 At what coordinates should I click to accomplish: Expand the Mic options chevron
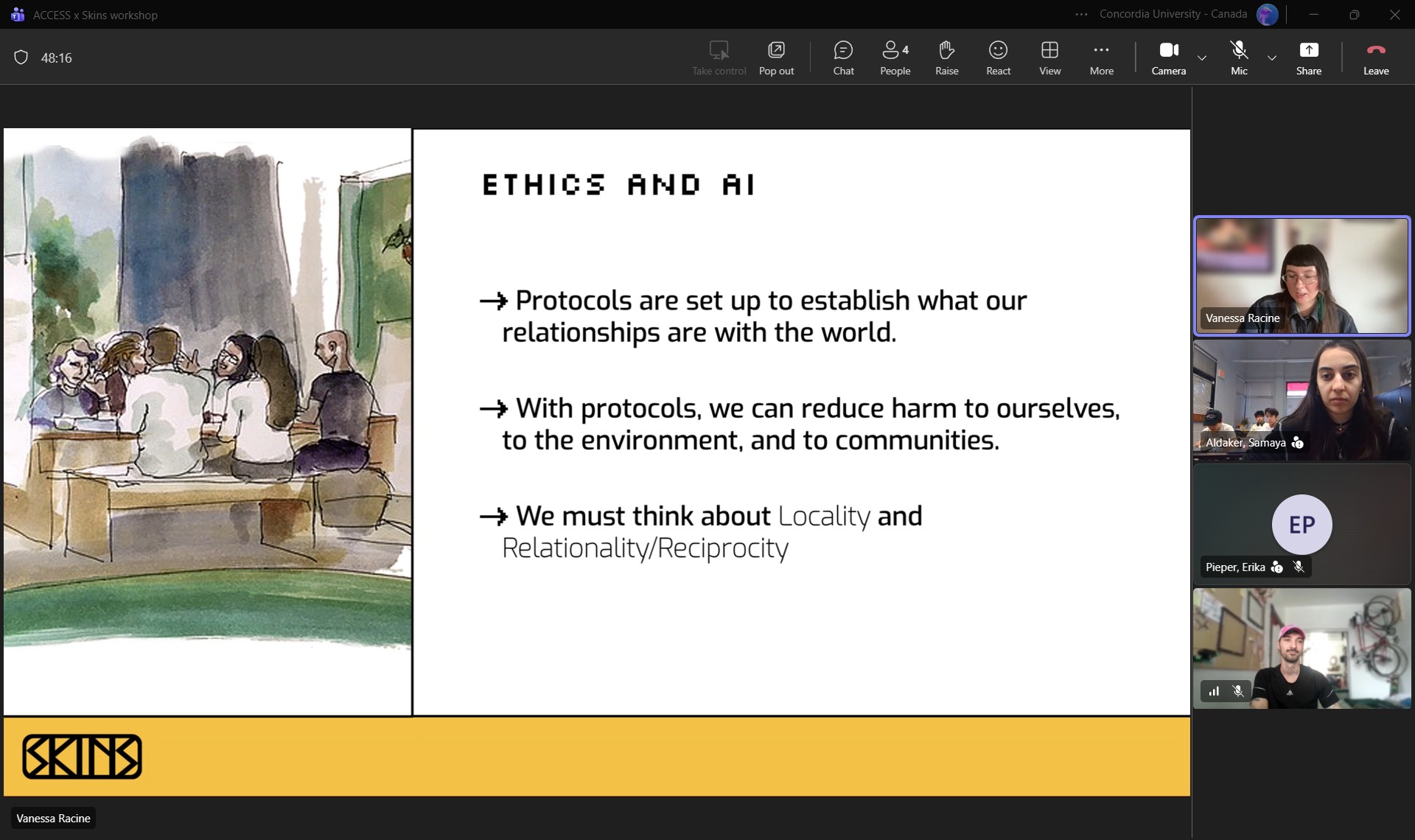coord(1272,57)
